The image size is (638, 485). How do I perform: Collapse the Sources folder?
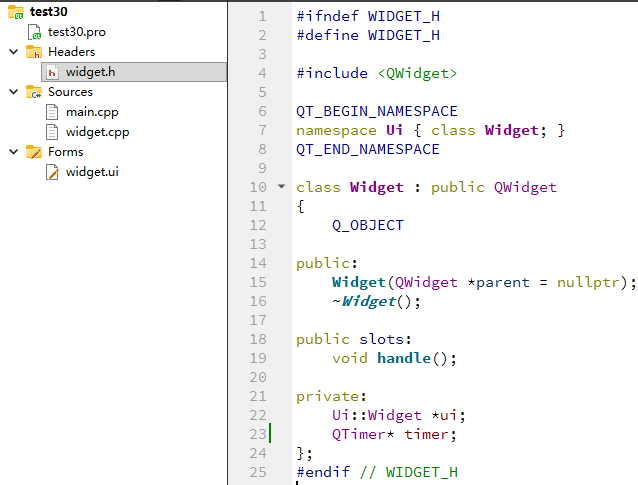pos(13,92)
